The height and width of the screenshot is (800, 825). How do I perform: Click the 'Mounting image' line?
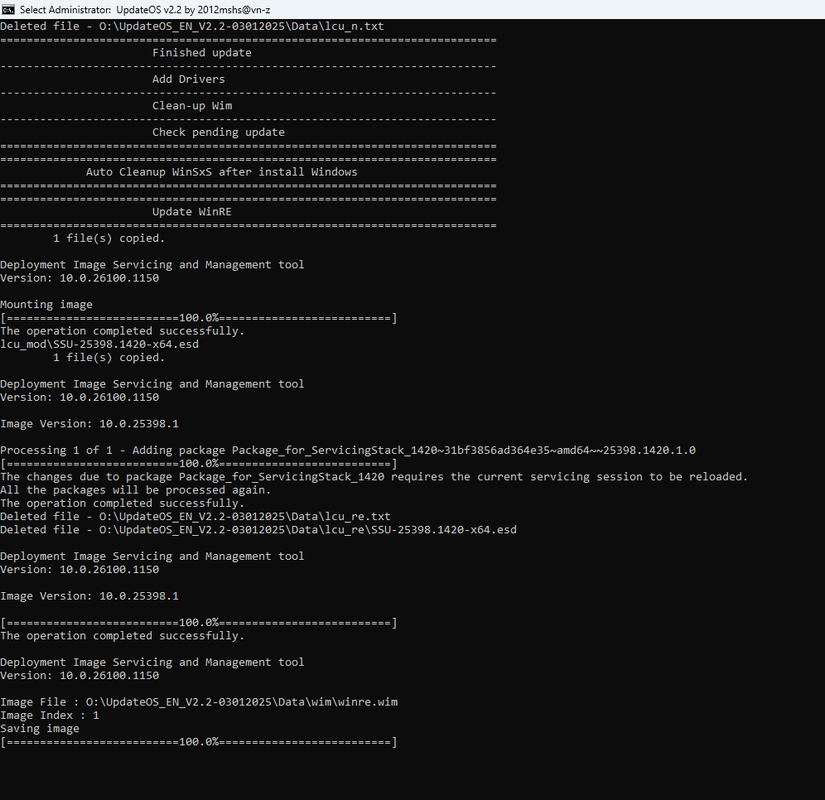46,304
